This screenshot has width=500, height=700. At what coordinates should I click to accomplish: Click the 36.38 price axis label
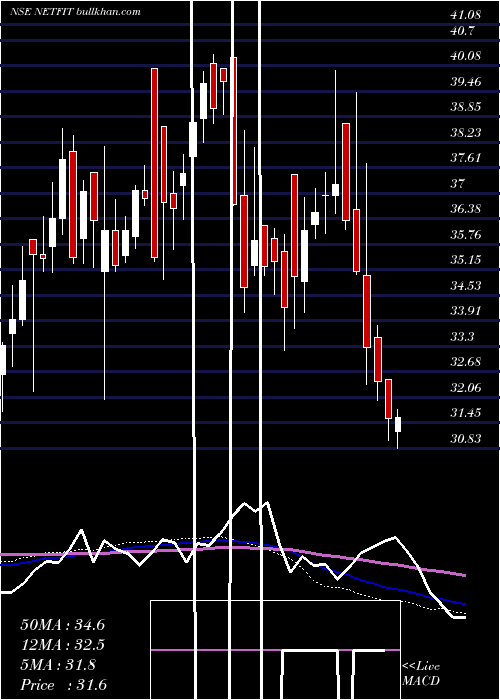pyautogui.click(x=466, y=209)
